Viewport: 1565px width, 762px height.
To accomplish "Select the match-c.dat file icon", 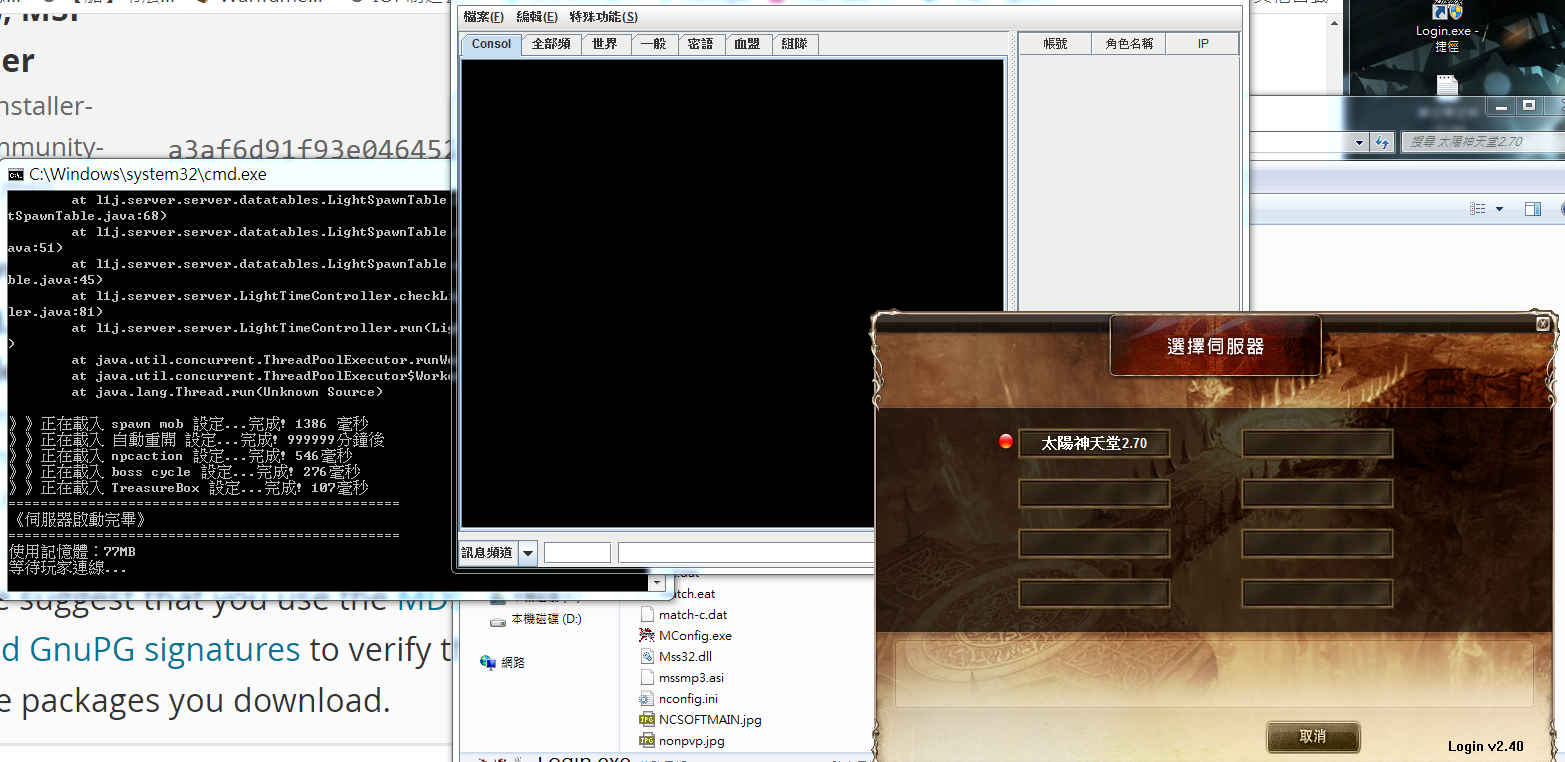I will [x=646, y=614].
